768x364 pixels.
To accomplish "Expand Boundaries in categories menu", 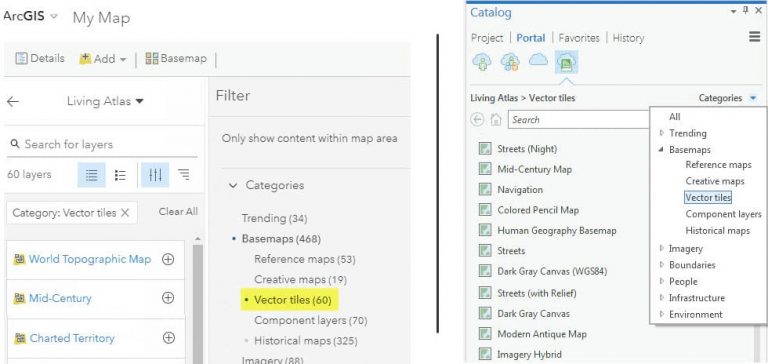I will (x=662, y=265).
